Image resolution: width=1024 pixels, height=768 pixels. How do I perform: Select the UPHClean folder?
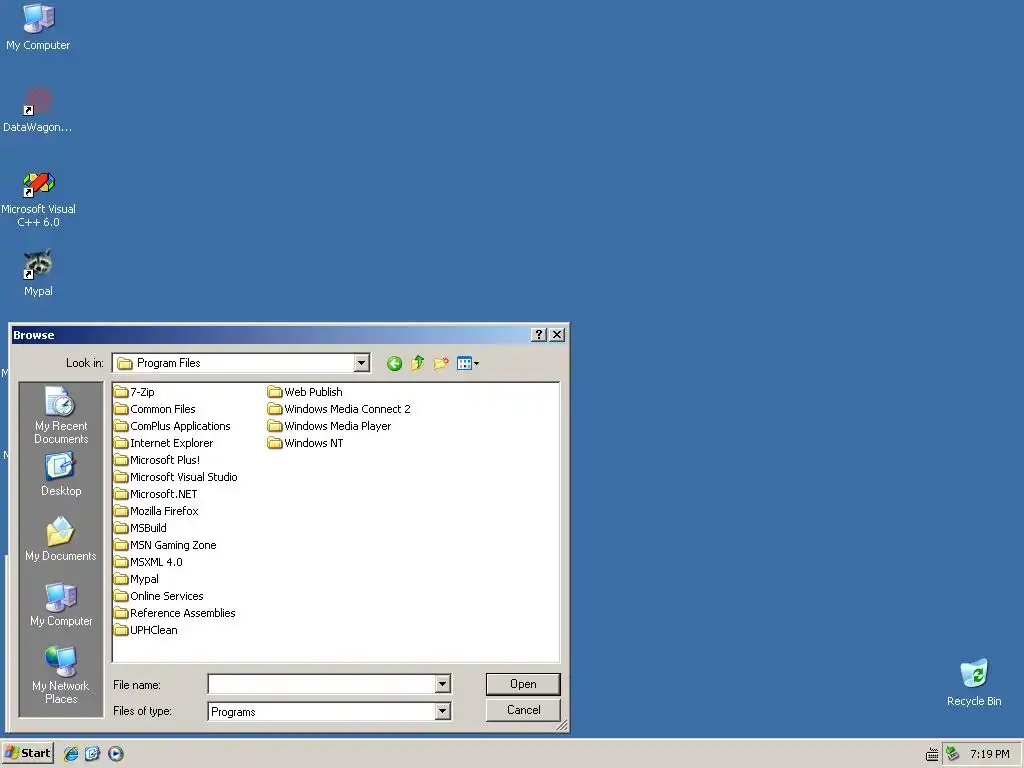click(x=146, y=630)
